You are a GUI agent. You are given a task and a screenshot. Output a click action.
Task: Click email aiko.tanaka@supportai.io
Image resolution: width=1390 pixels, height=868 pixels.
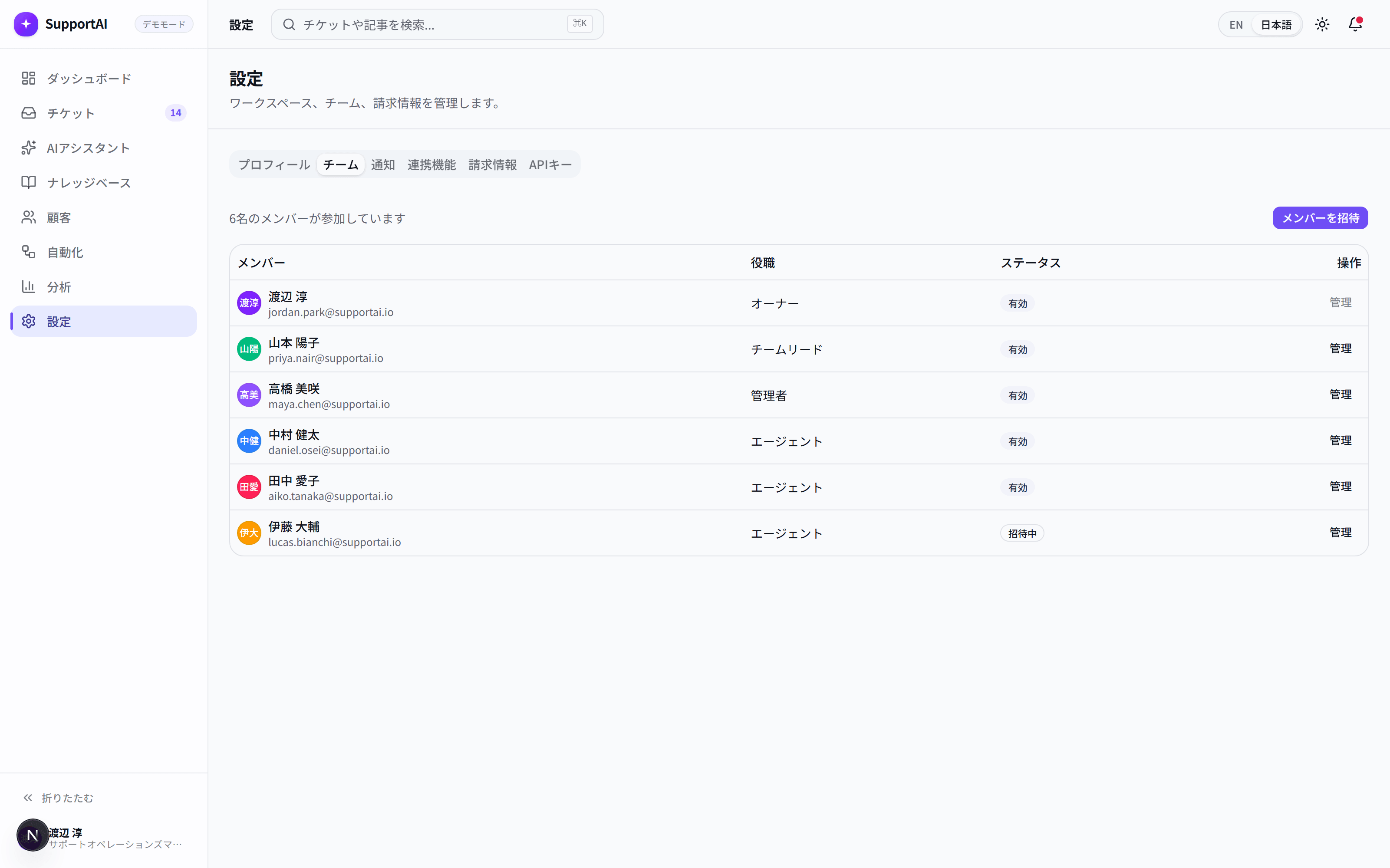click(x=331, y=496)
